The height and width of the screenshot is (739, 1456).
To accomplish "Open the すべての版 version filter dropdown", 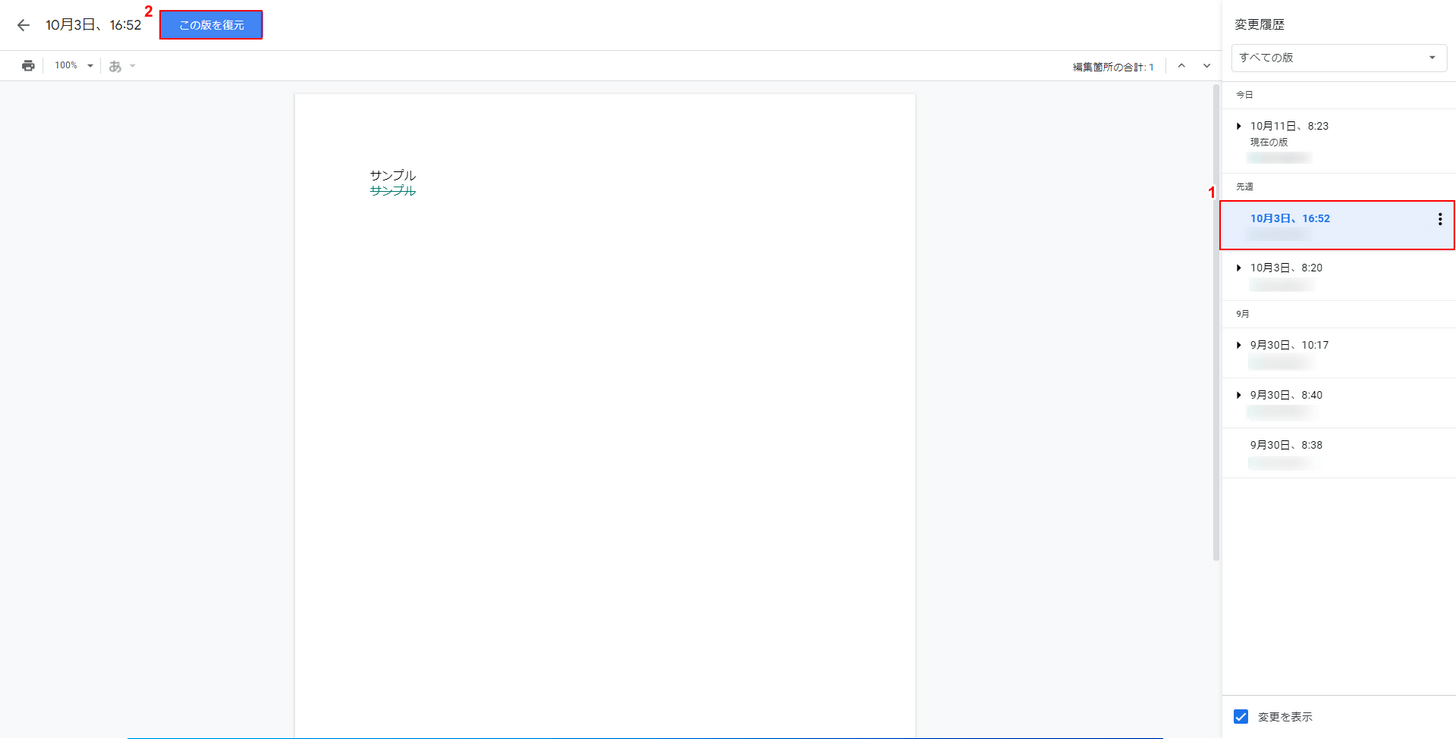I will tap(1339, 58).
